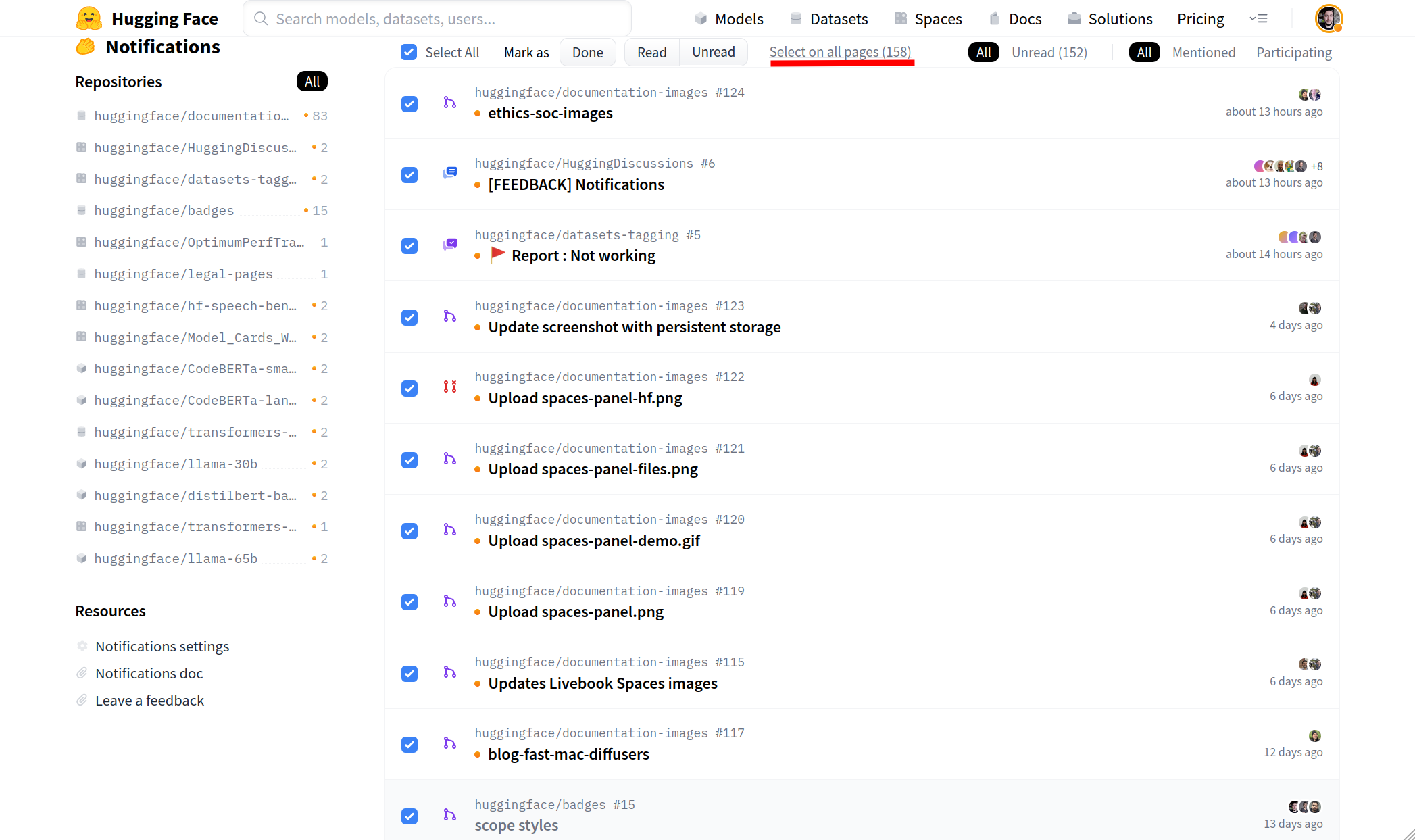Mark selected notifications as Done
Image resolution: width=1415 pixels, height=840 pixels.
click(x=587, y=53)
